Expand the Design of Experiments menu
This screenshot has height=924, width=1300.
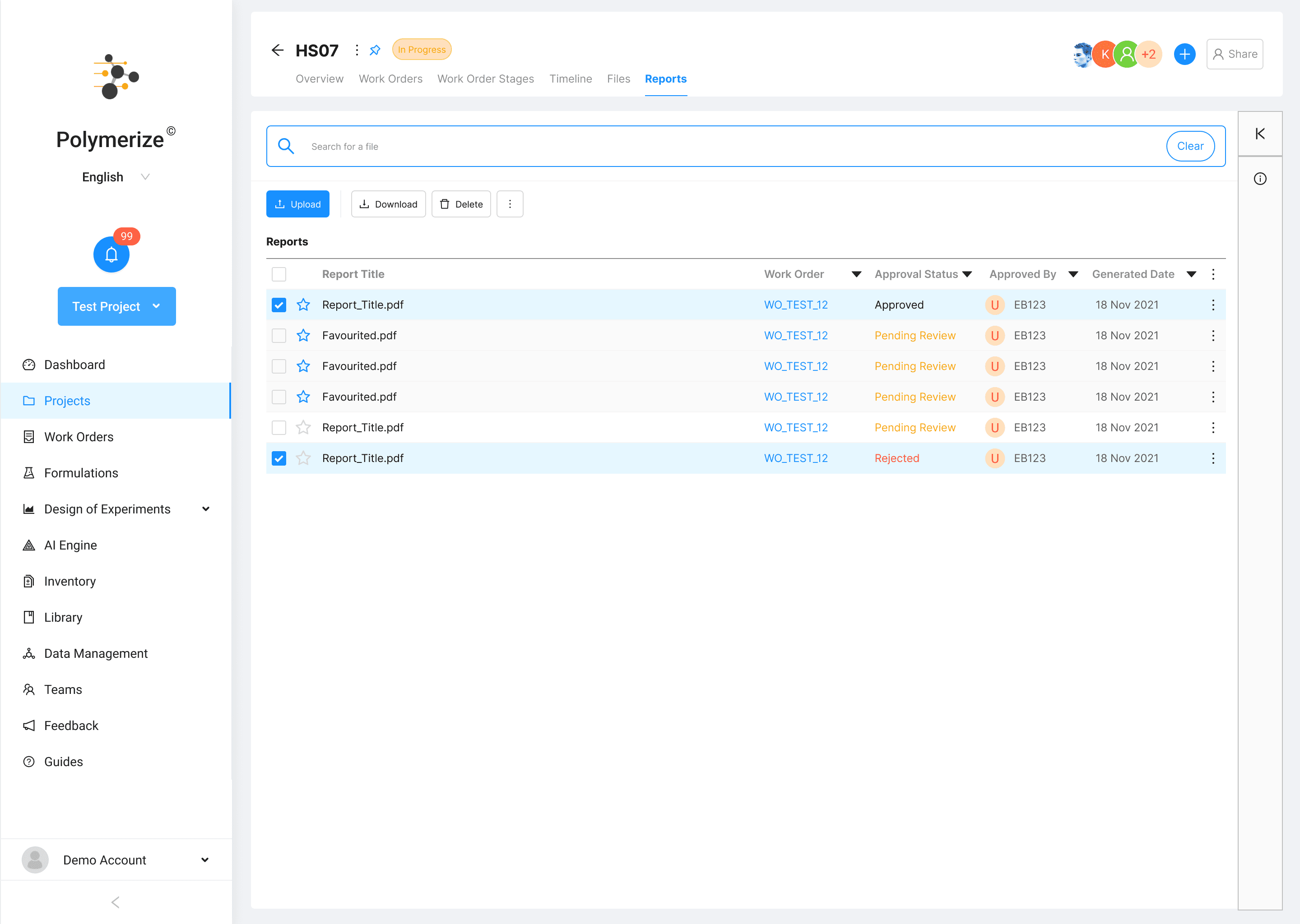205,509
